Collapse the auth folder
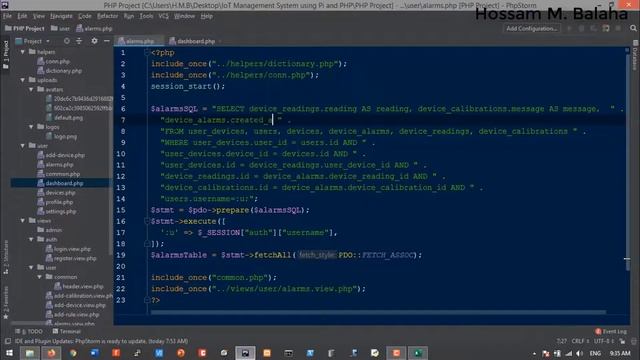The width and height of the screenshot is (640, 360). 31,240
